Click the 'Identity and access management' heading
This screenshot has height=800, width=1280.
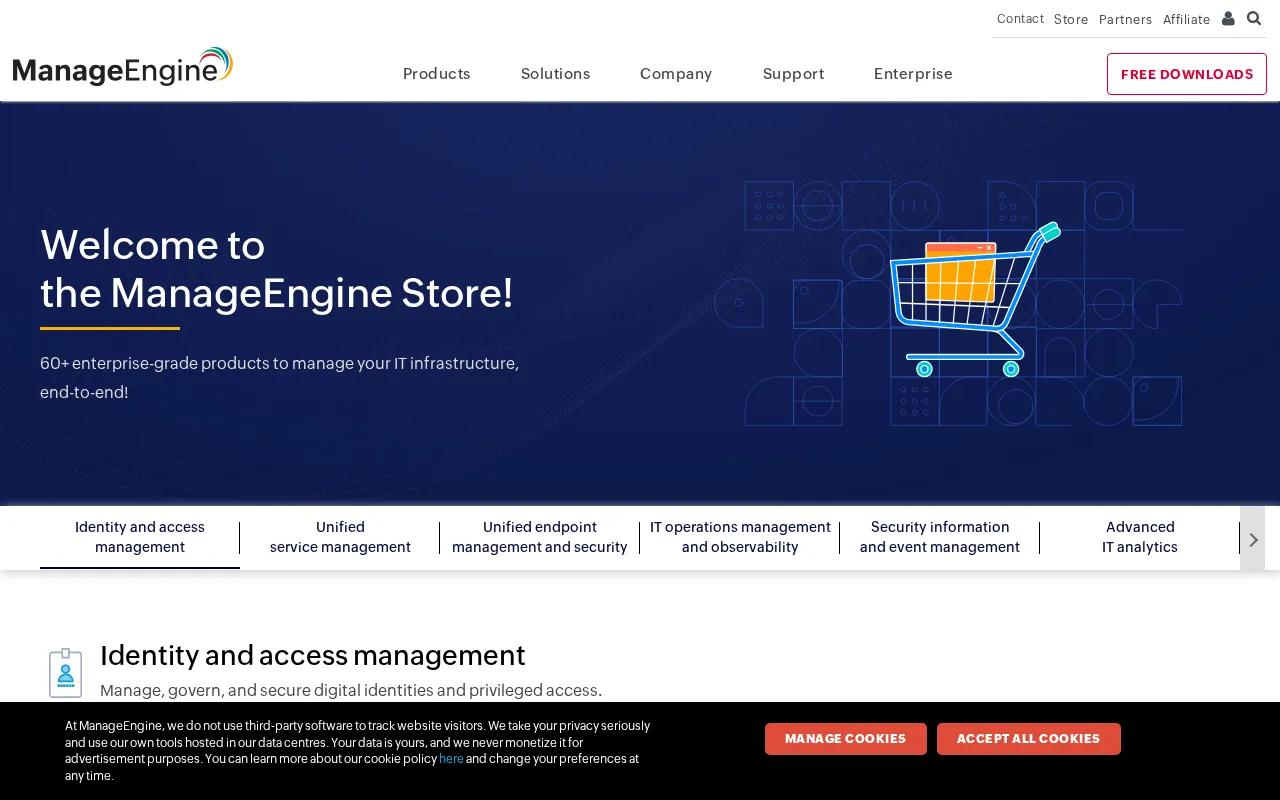[313, 655]
